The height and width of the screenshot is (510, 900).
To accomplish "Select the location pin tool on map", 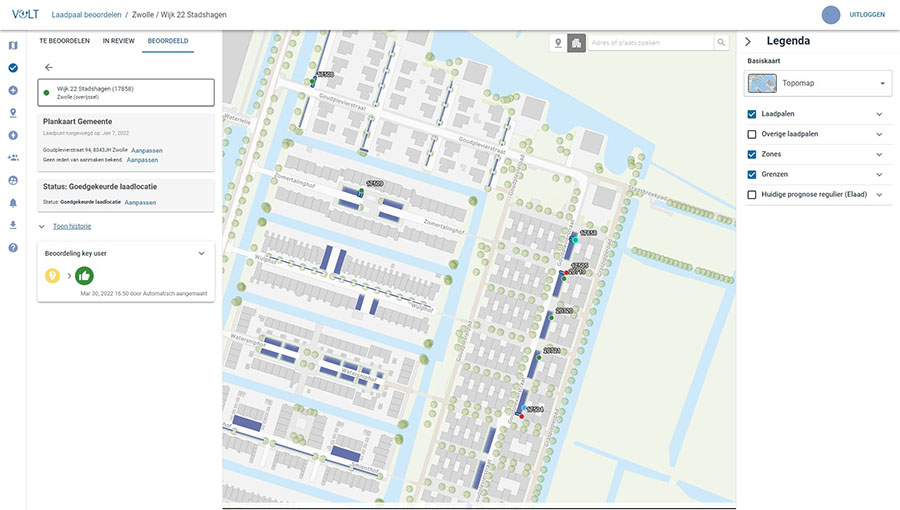I will point(558,43).
